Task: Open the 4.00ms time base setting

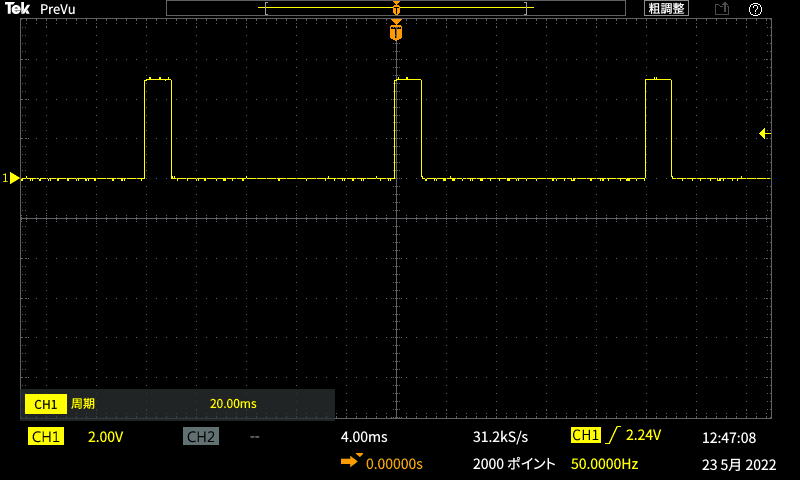Action: [x=363, y=437]
